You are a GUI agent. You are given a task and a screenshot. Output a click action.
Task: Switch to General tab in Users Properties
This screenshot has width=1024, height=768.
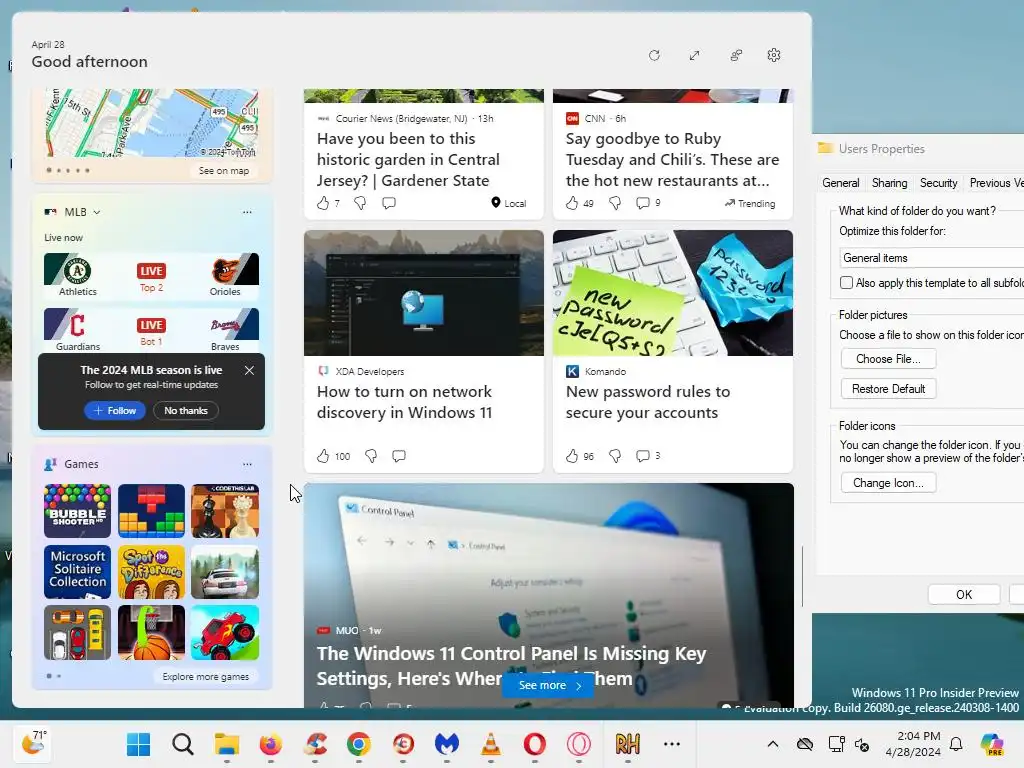coord(840,183)
